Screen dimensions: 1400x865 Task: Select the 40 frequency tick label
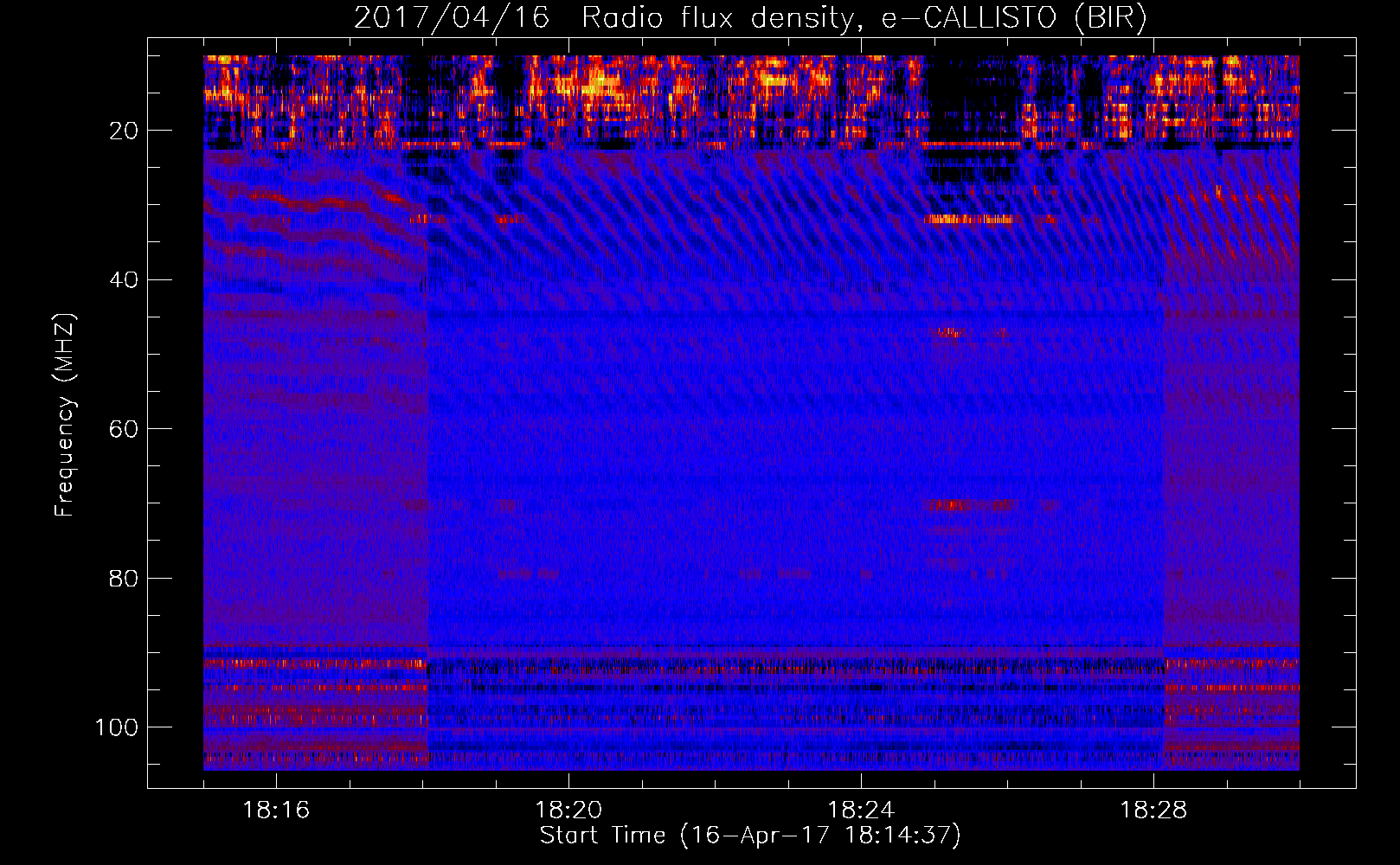(124, 280)
